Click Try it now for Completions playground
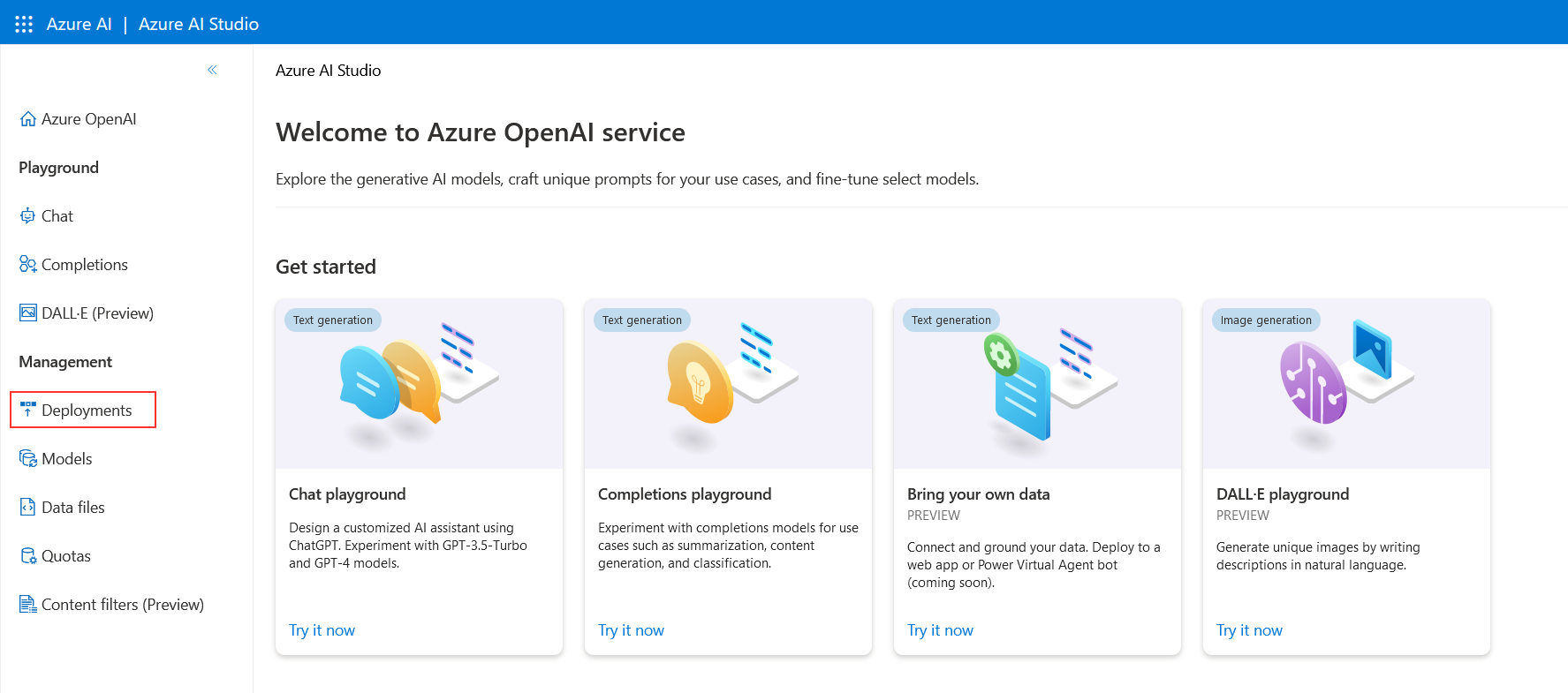This screenshot has width=1568, height=693. tap(631, 630)
